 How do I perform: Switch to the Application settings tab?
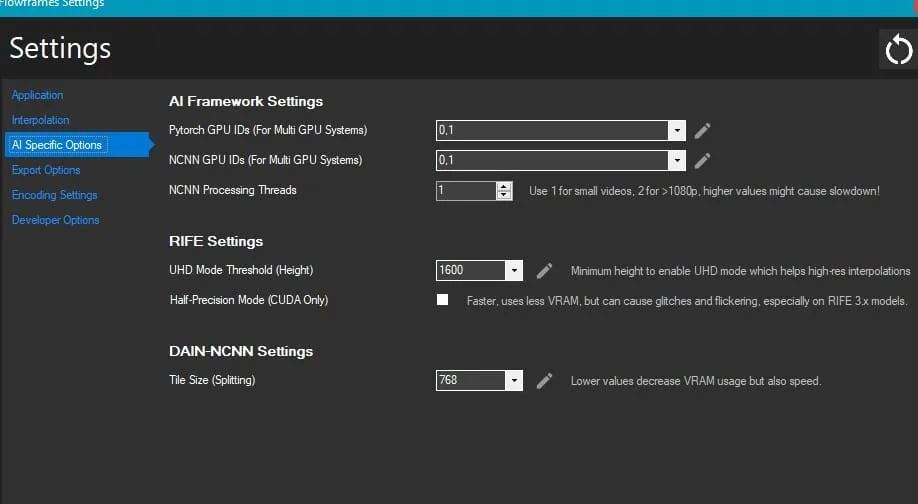(37, 95)
